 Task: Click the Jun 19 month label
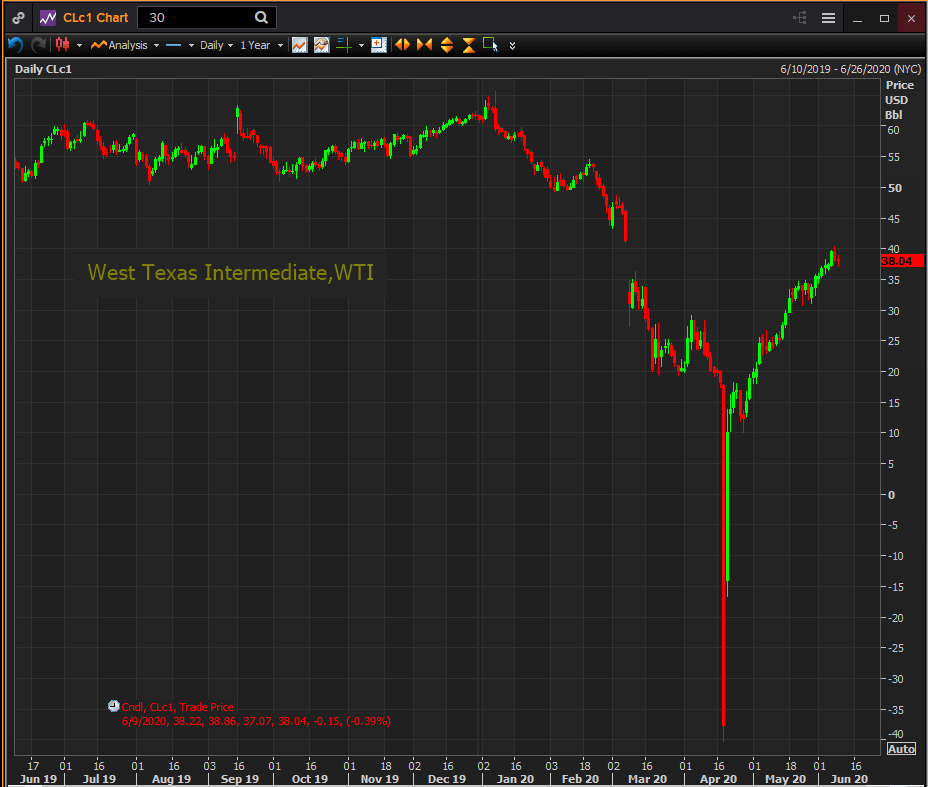click(x=38, y=779)
